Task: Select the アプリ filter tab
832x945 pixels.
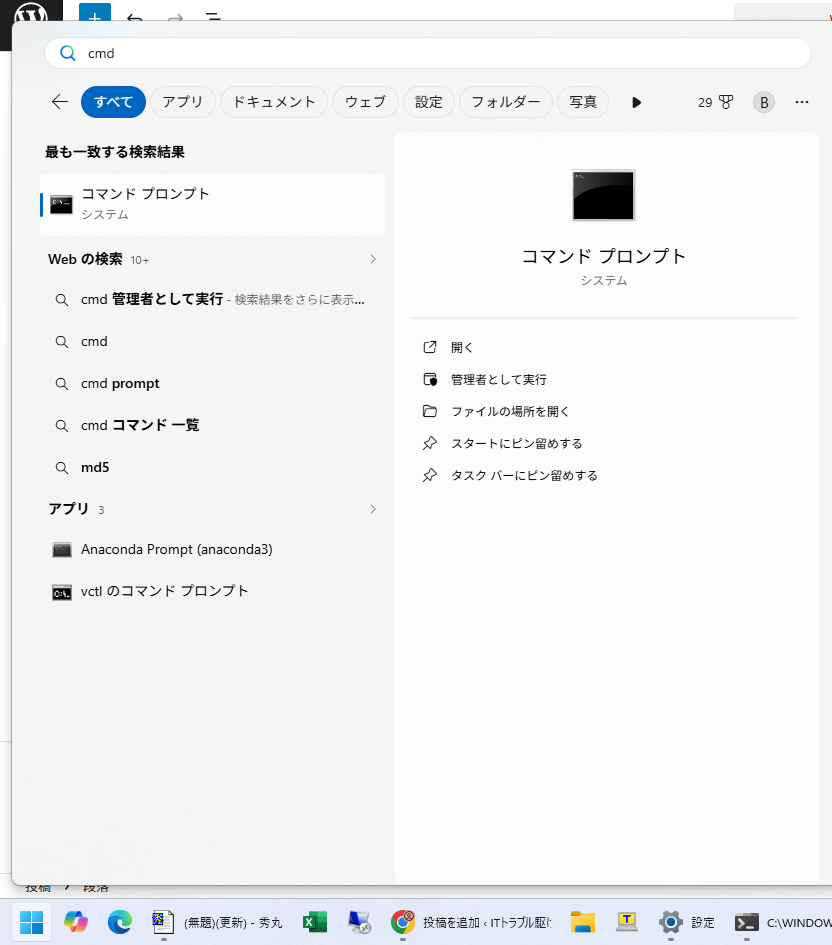Action: pyautogui.click(x=182, y=102)
